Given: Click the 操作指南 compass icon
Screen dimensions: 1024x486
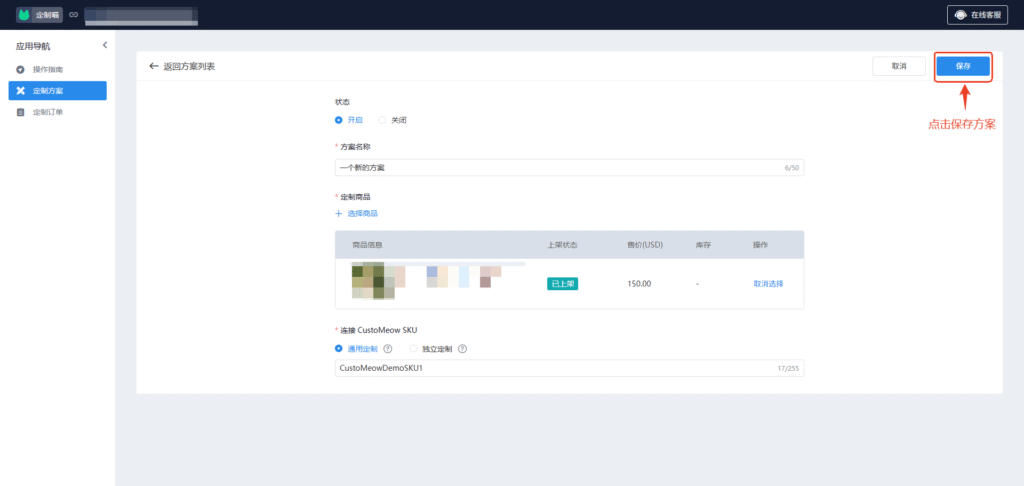Looking at the screenshot, I should 20,69.
